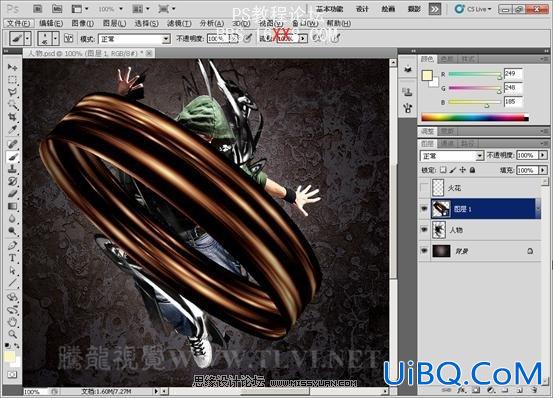Hide the 图层 1 layer eye

[424, 209]
